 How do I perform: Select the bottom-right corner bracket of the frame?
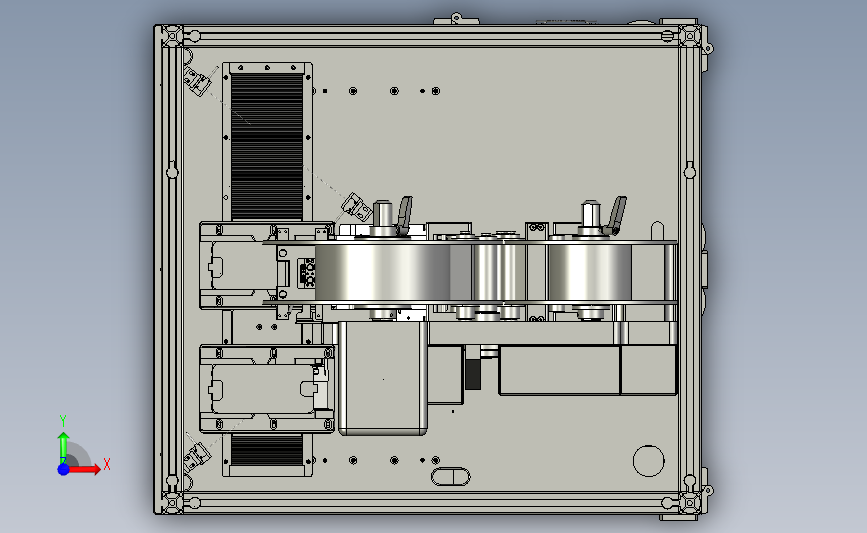coord(690,503)
